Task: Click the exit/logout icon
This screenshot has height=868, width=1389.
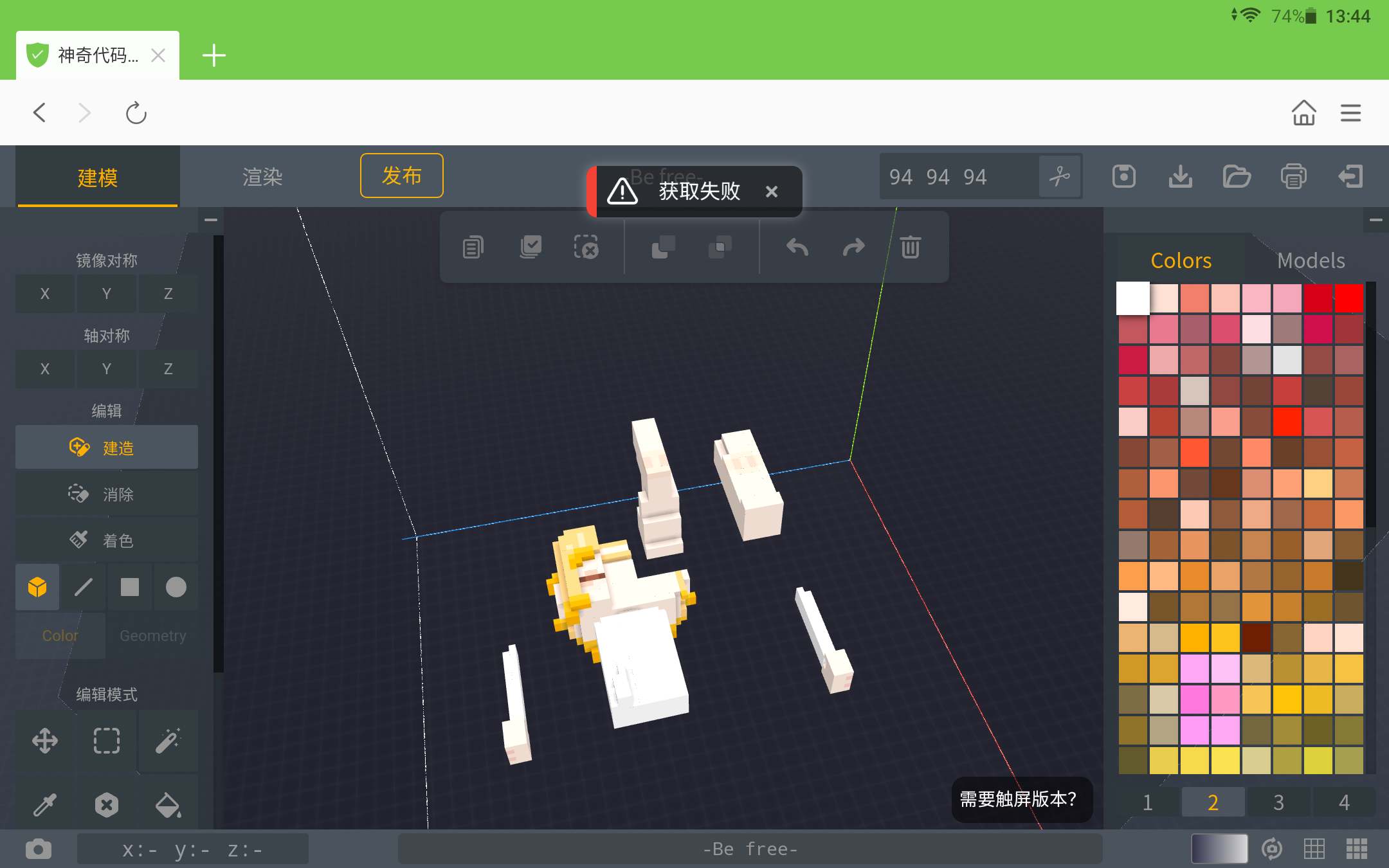Action: [1350, 176]
